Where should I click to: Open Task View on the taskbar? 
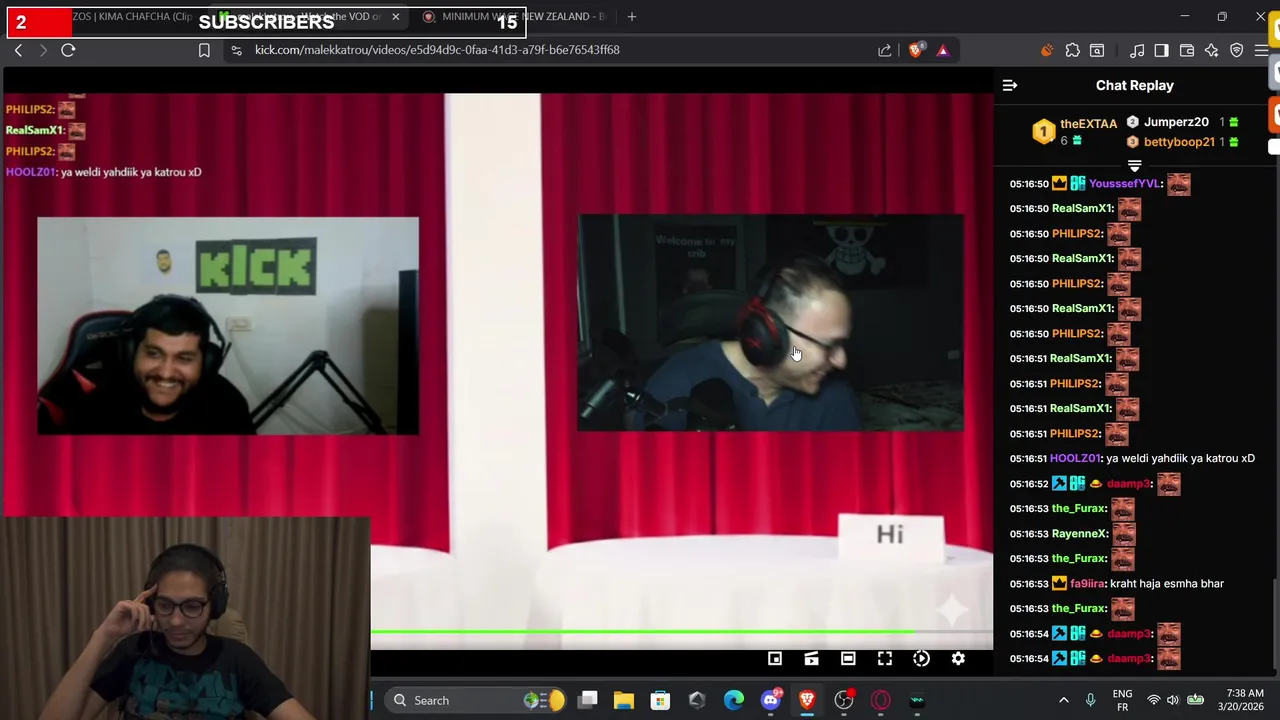tap(588, 701)
